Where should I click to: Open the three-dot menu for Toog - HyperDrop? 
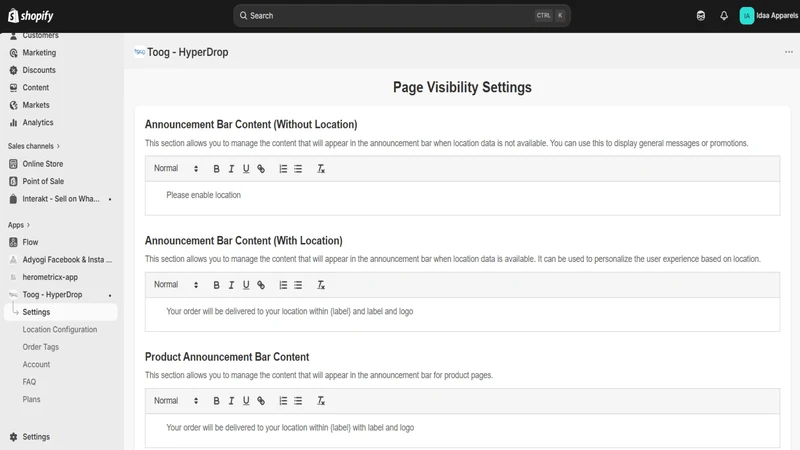pyautogui.click(x=789, y=52)
